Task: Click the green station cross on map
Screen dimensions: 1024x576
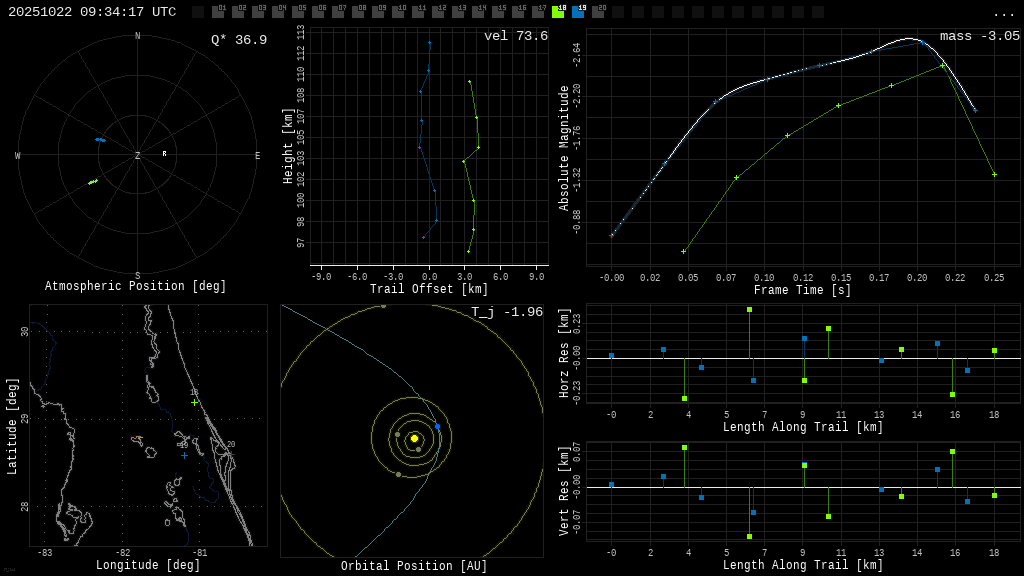Action: (195, 402)
